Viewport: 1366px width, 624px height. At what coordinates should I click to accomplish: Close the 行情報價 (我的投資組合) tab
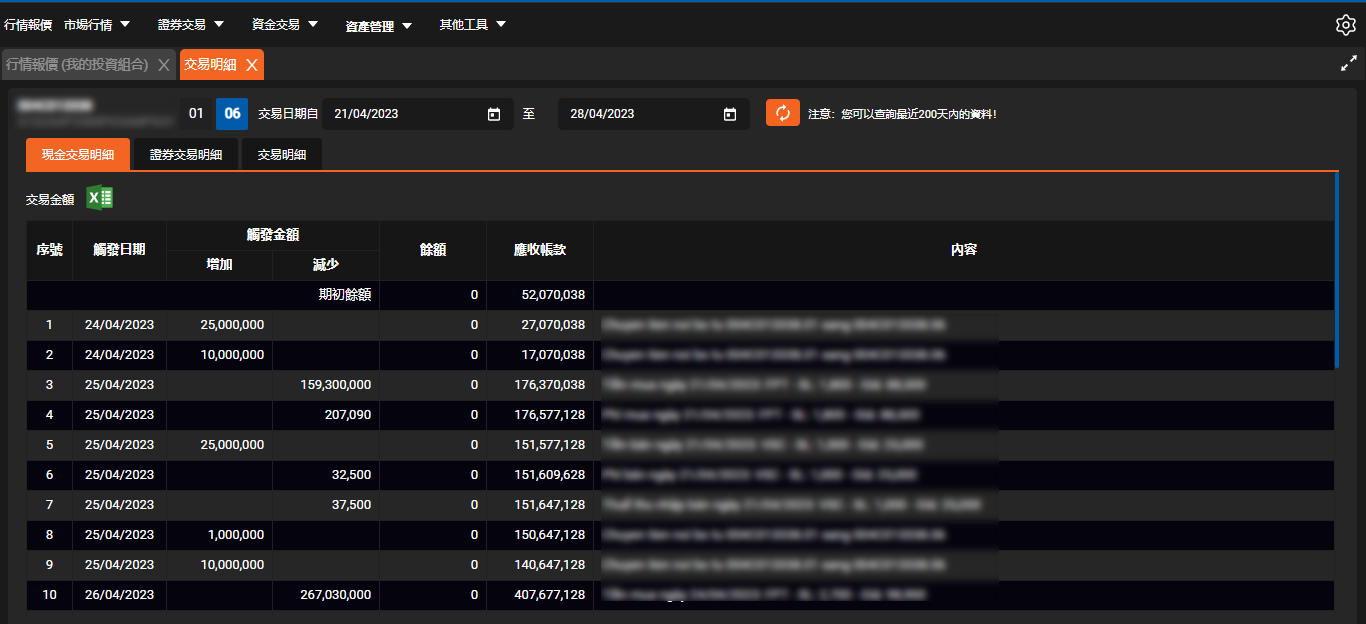click(164, 65)
